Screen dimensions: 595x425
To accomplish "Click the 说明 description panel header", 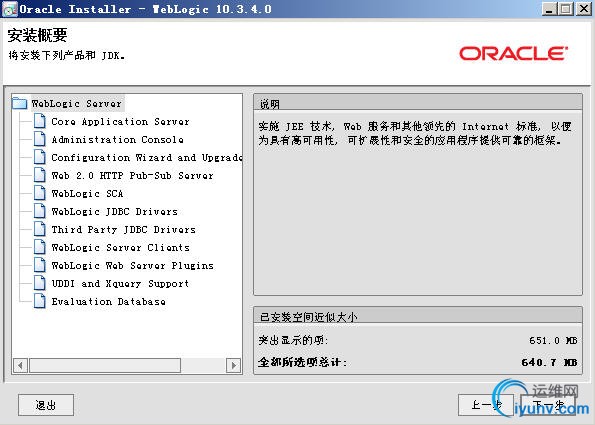I will (x=418, y=103).
